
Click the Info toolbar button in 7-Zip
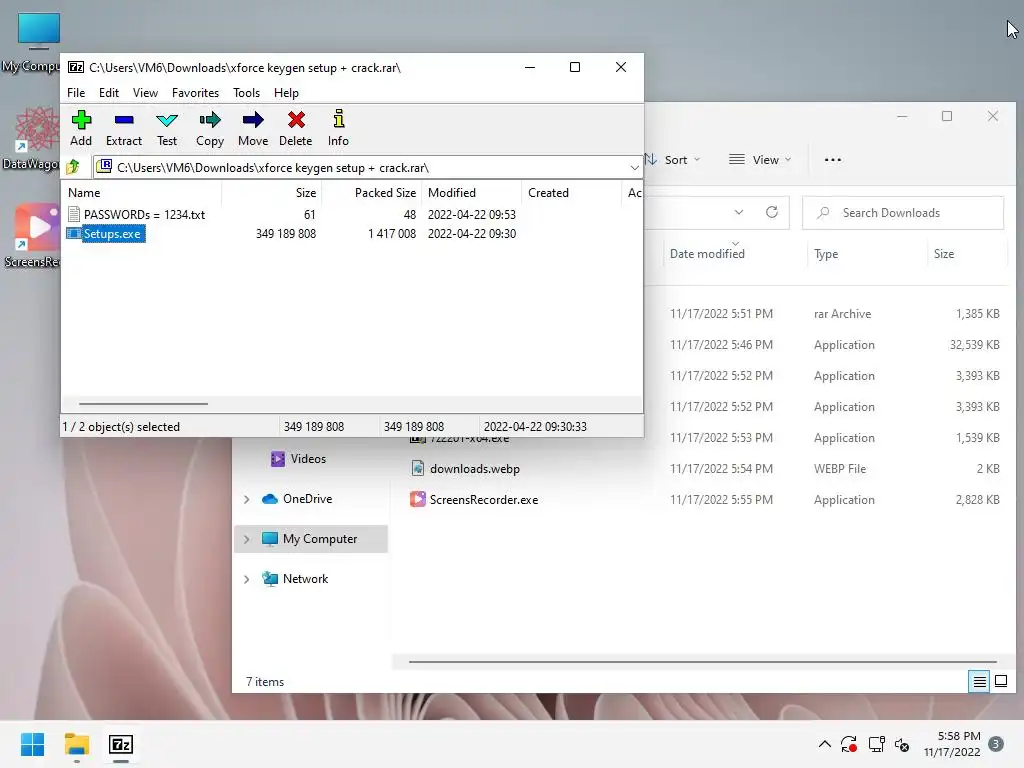point(338,128)
